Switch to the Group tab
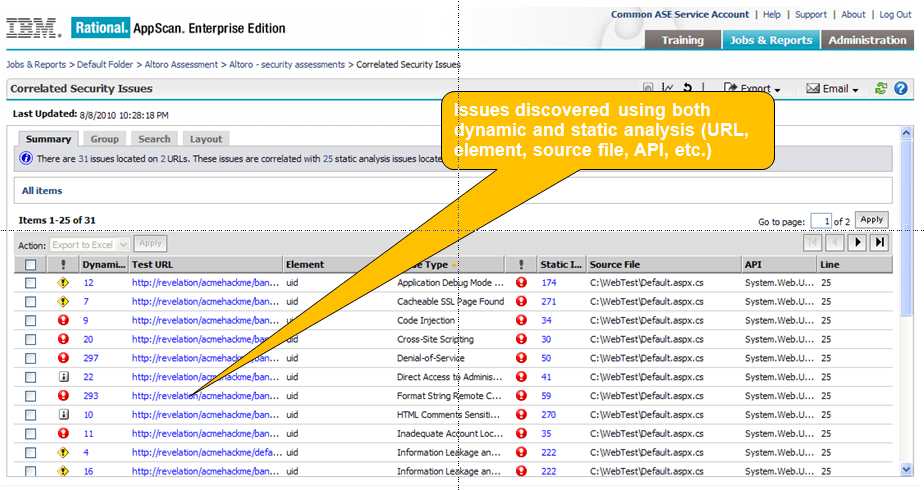 tap(104, 139)
